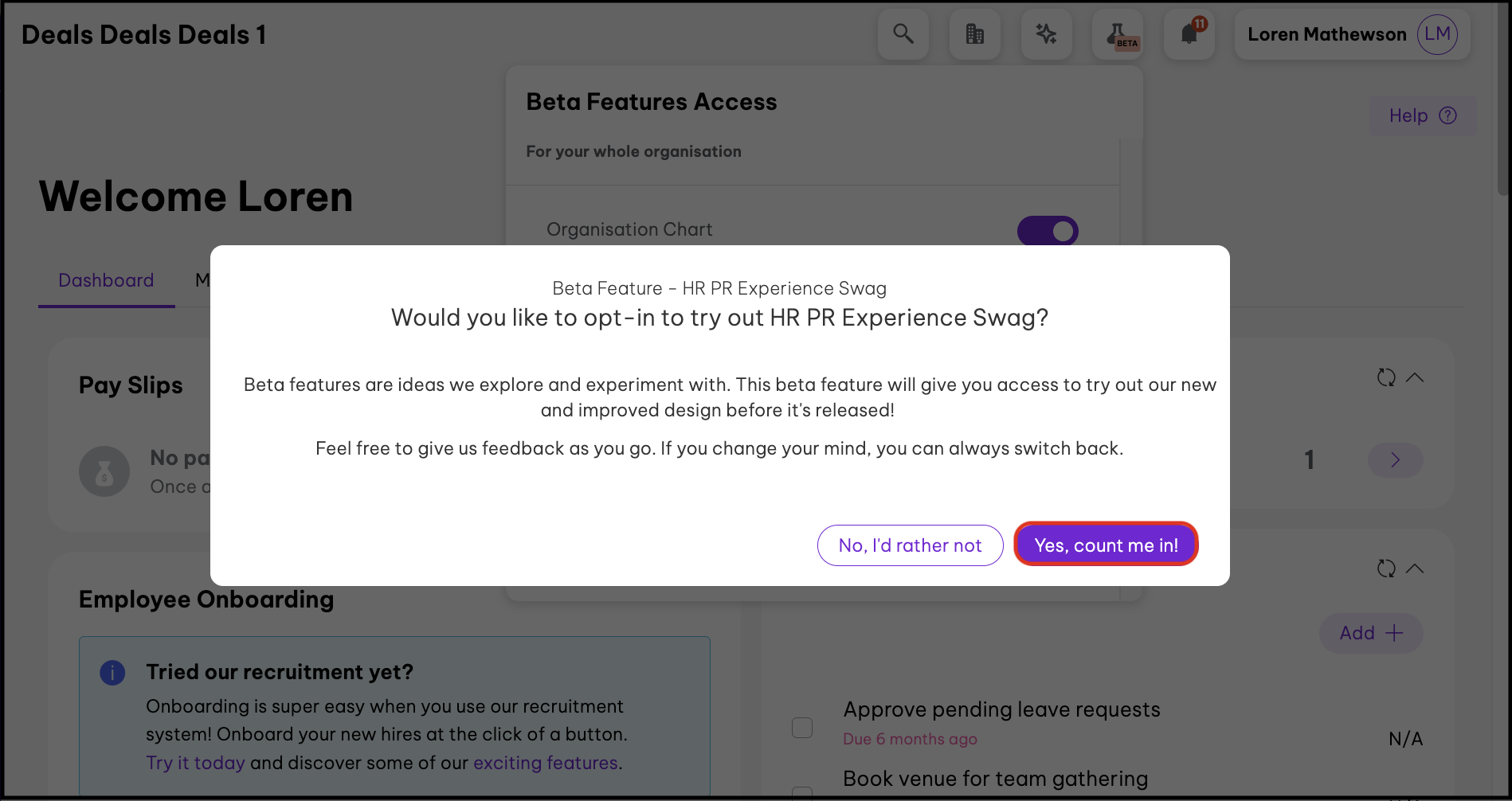Follow the Try it today link

point(195,763)
